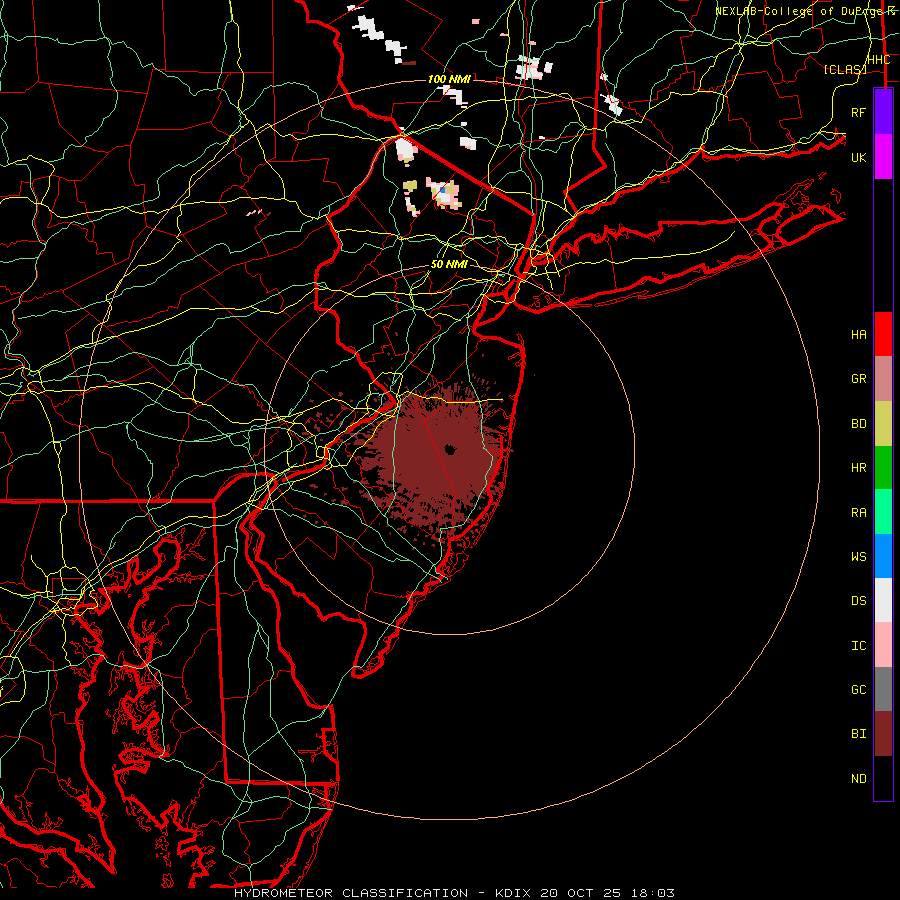Click the HR green legend color swatch
Screen dimensions: 900x900
[x=883, y=468]
